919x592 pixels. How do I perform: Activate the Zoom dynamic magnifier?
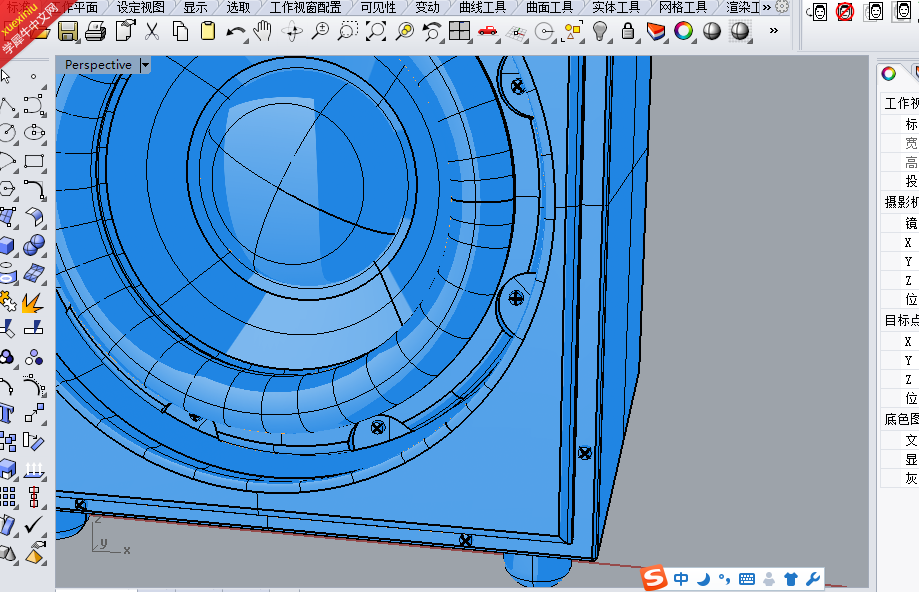319,31
